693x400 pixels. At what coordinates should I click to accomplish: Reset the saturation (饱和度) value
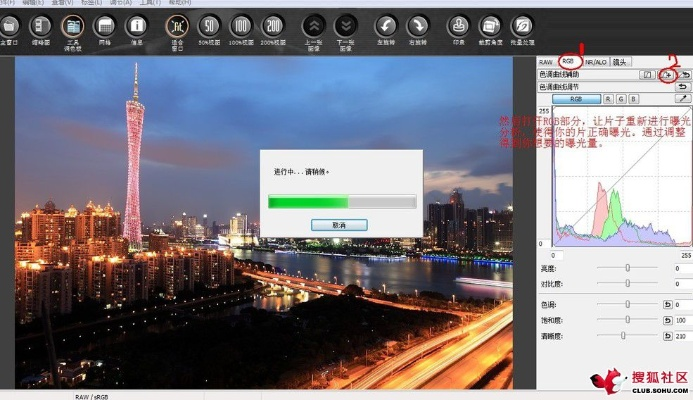pos(667,320)
